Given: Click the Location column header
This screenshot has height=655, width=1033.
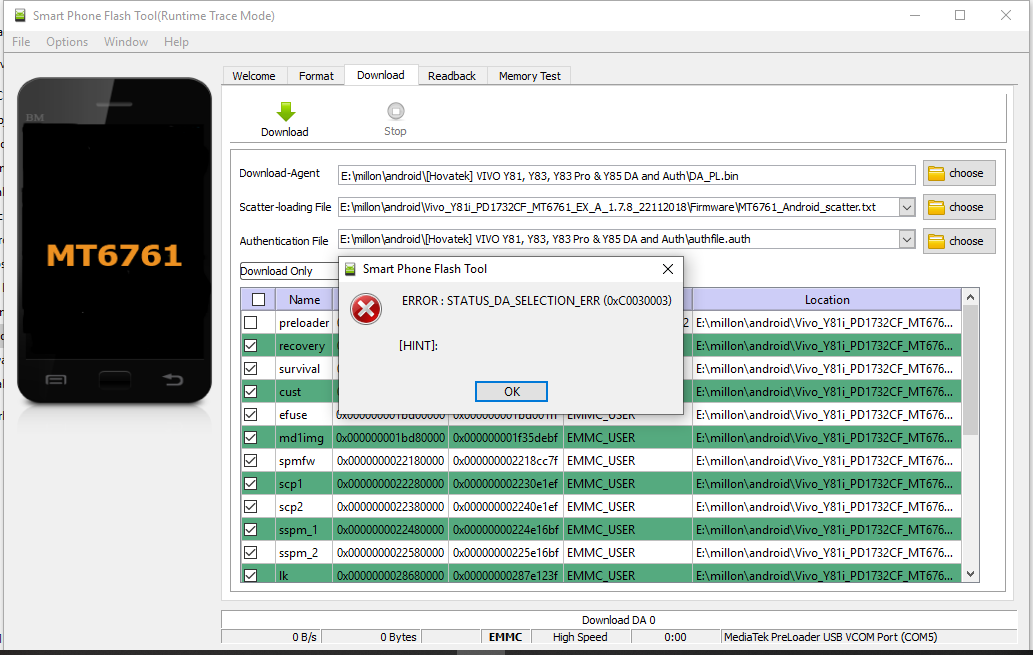Looking at the screenshot, I should click(x=827, y=300).
